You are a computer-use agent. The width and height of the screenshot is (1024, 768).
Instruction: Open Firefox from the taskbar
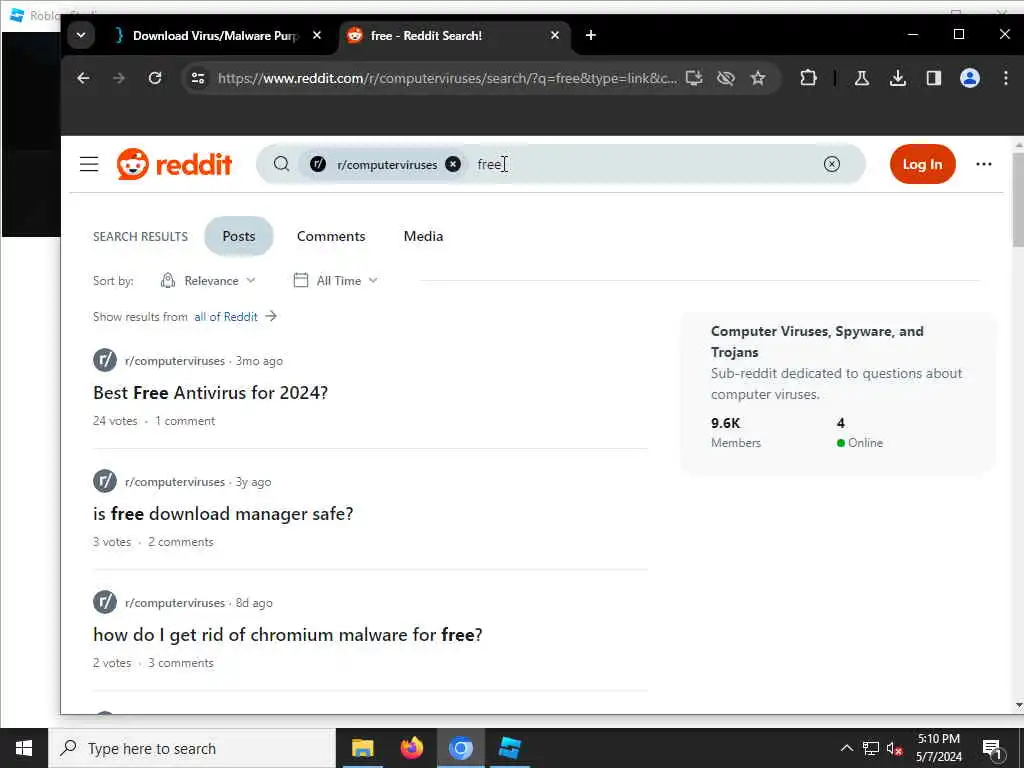(x=411, y=748)
